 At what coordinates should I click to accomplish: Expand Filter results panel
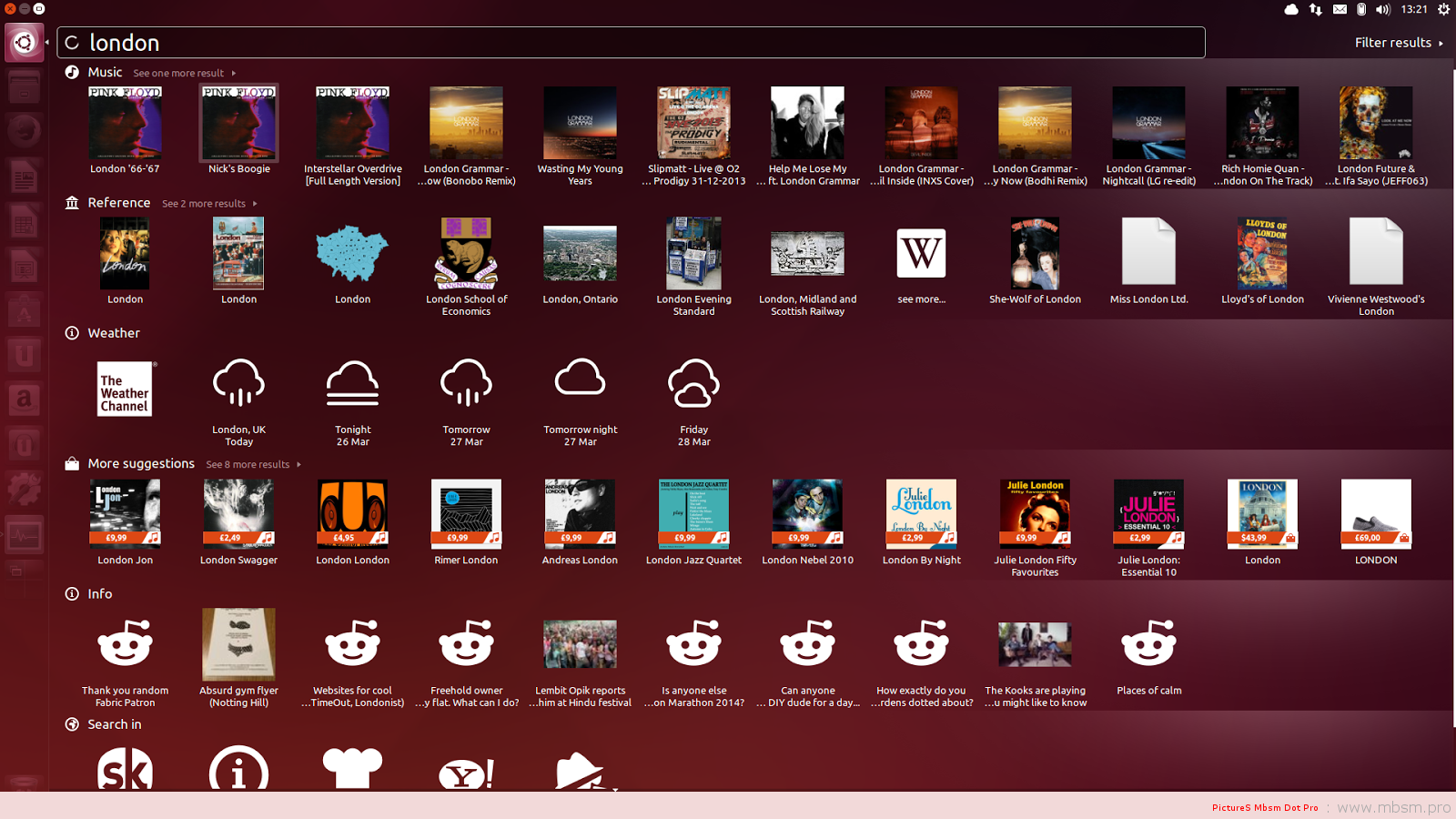(1398, 43)
